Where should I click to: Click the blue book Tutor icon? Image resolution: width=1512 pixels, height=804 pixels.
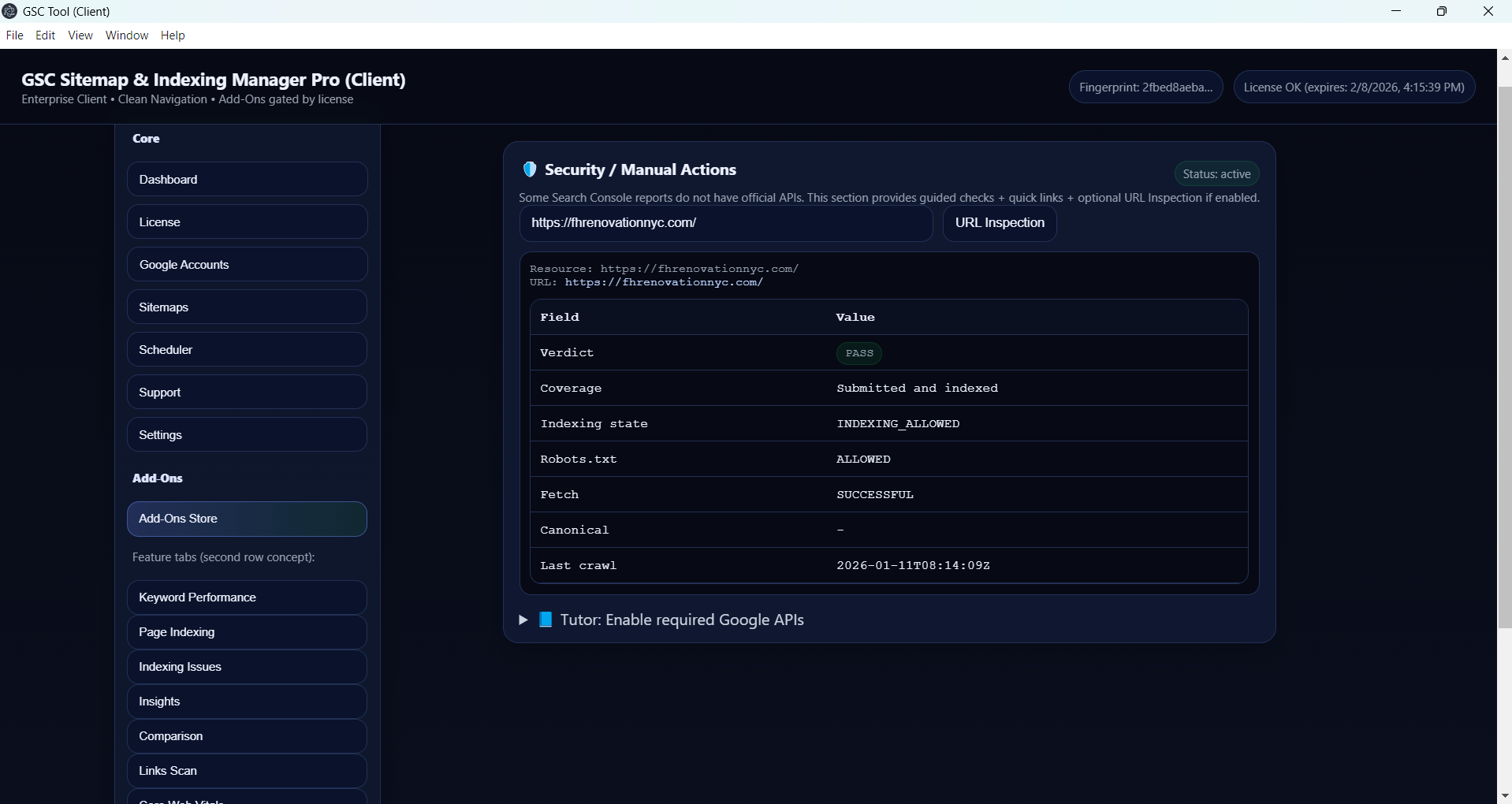545,620
